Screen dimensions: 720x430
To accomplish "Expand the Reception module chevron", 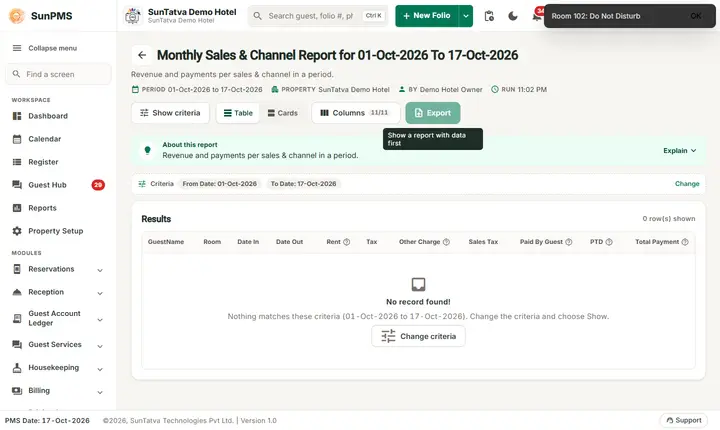I will click(x=100, y=293).
